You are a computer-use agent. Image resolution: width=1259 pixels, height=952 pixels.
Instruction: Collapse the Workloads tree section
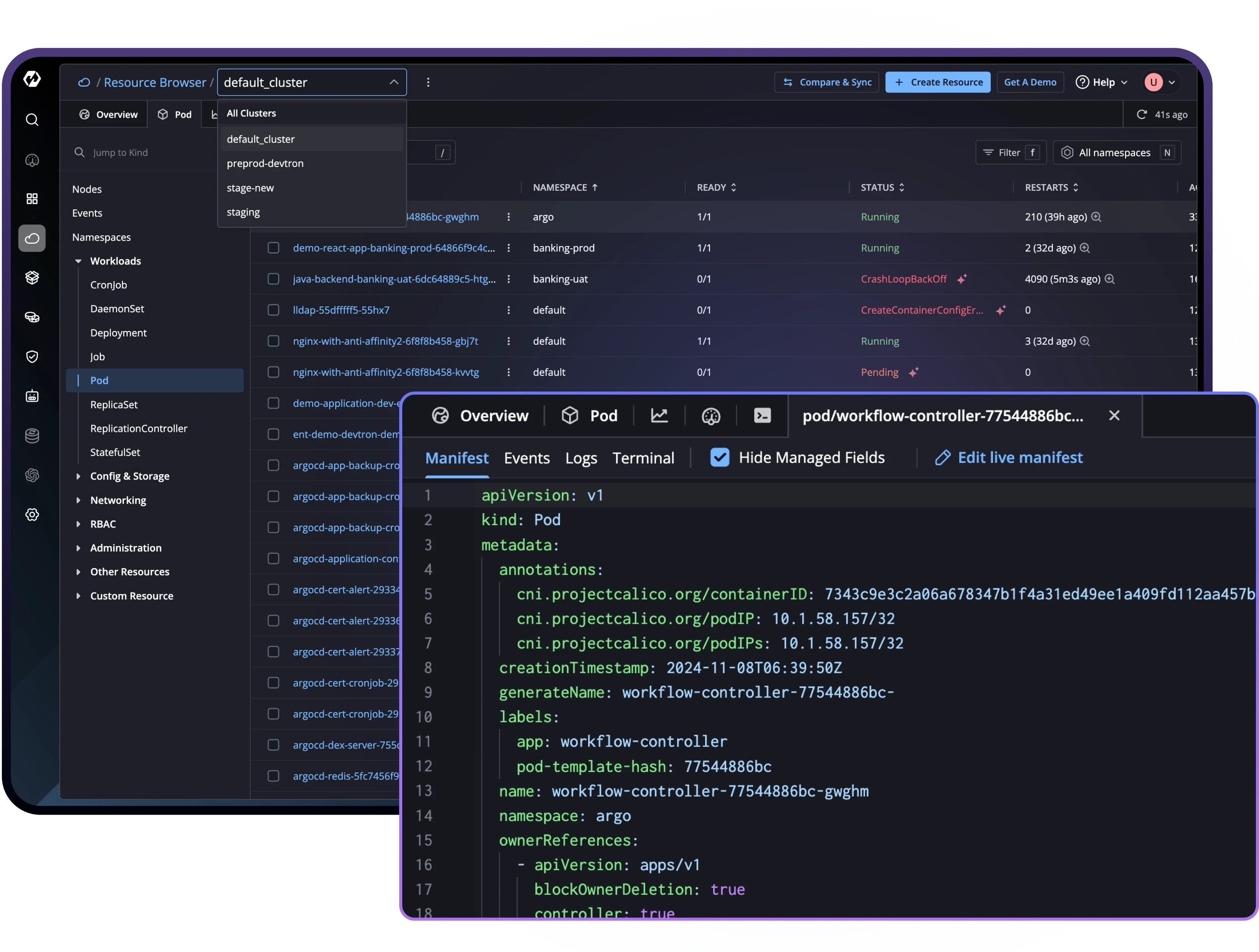click(79, 261)
